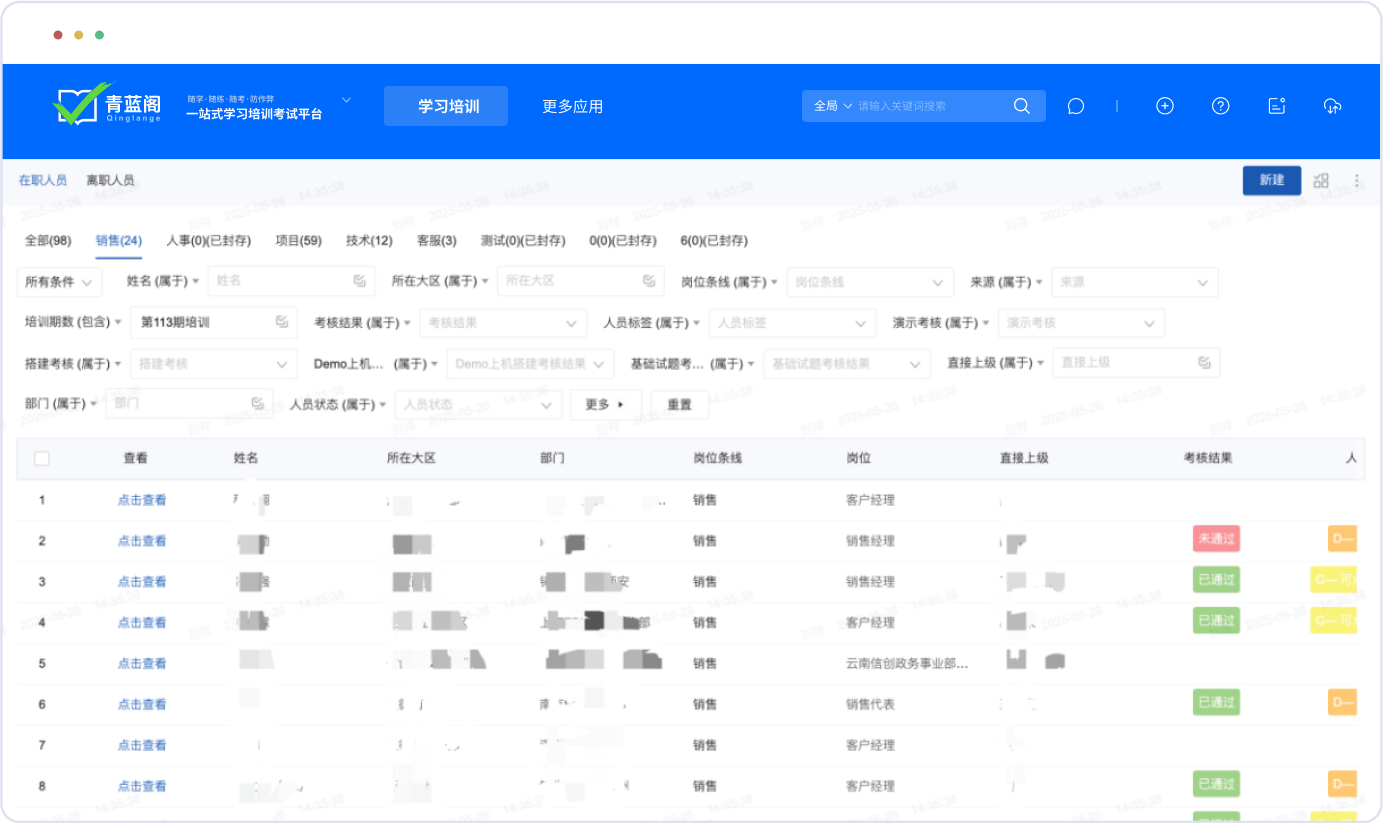Screen dimensions: 1383x823
Task: Switch to the 离职人员 tab
Action: pyautogui.click(x=110, y=180)
